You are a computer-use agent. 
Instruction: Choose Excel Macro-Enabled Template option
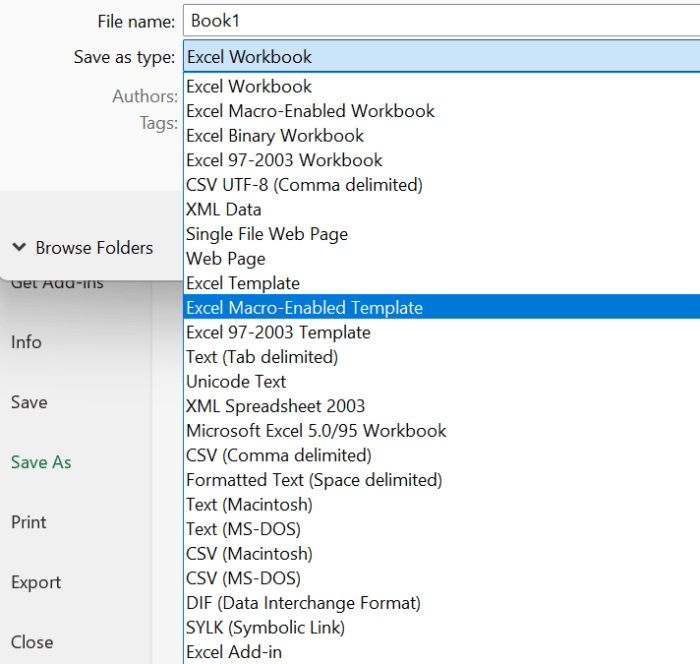point(304,308)
